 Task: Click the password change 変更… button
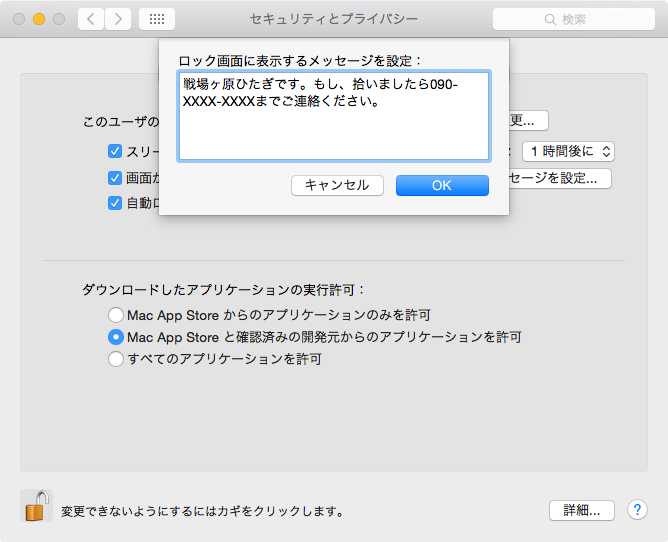click(528, 121)
